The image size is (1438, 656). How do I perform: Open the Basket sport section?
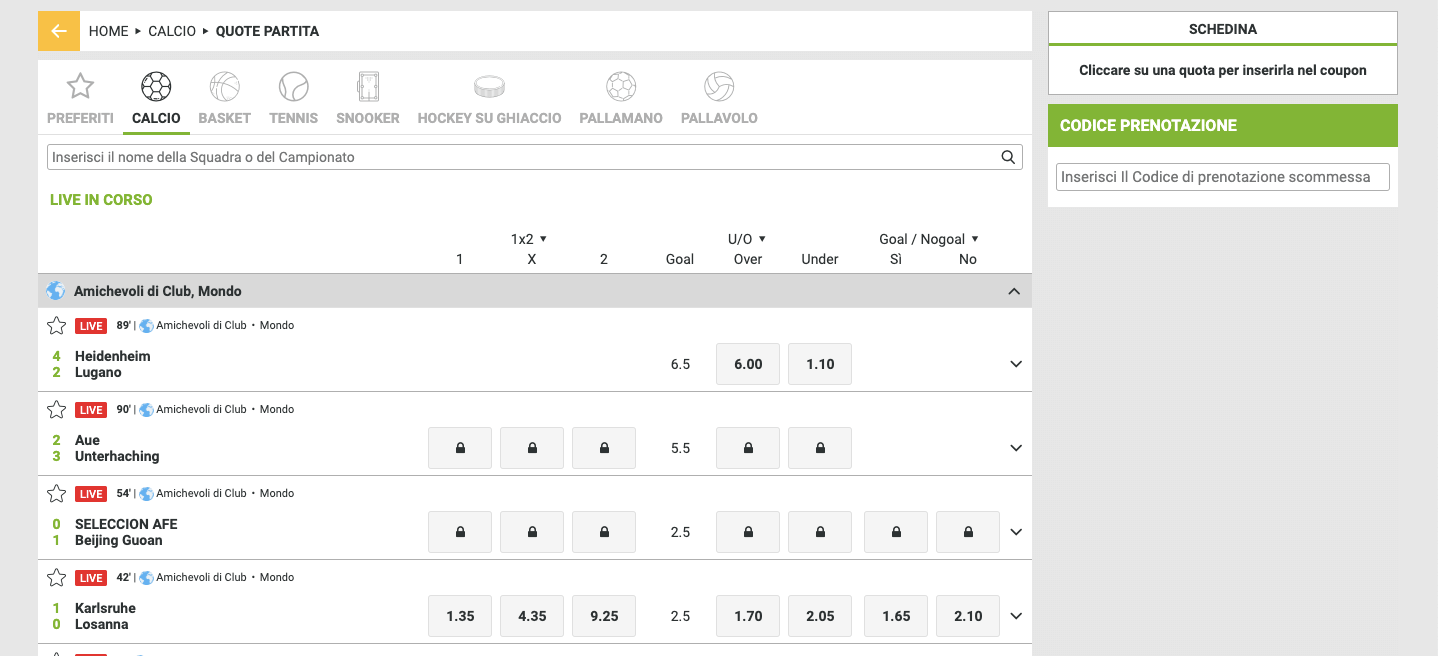point(224,86)
